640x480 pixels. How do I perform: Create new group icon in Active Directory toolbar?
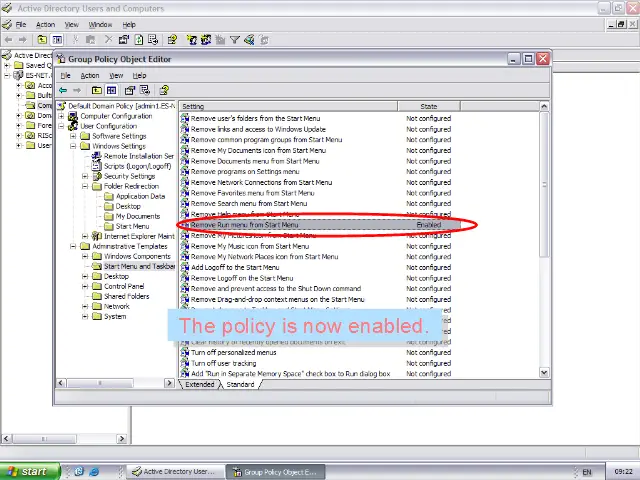click(x=206, y=40)
